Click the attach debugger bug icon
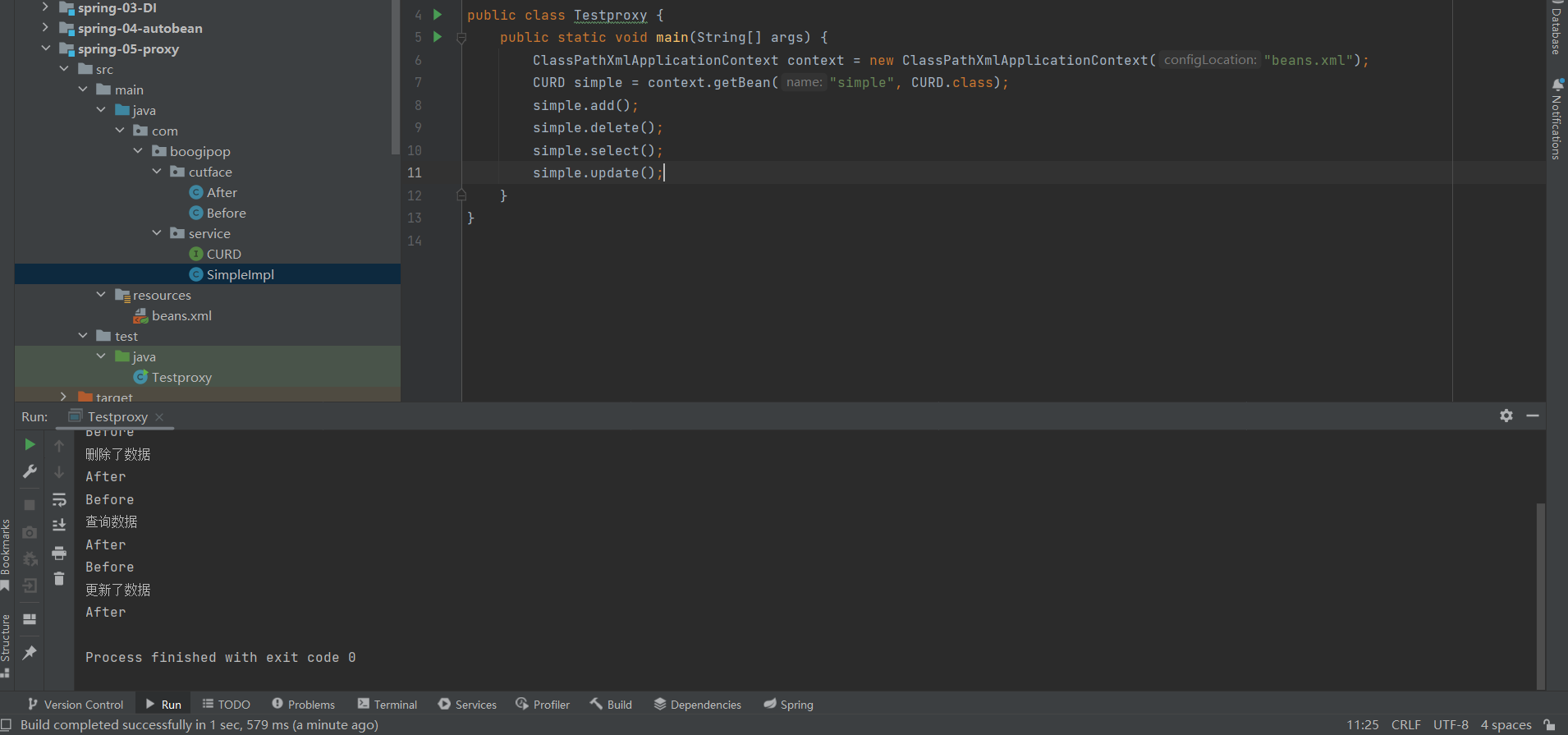The height and width of the screenshot is (735, 1568). pos(30,559)
